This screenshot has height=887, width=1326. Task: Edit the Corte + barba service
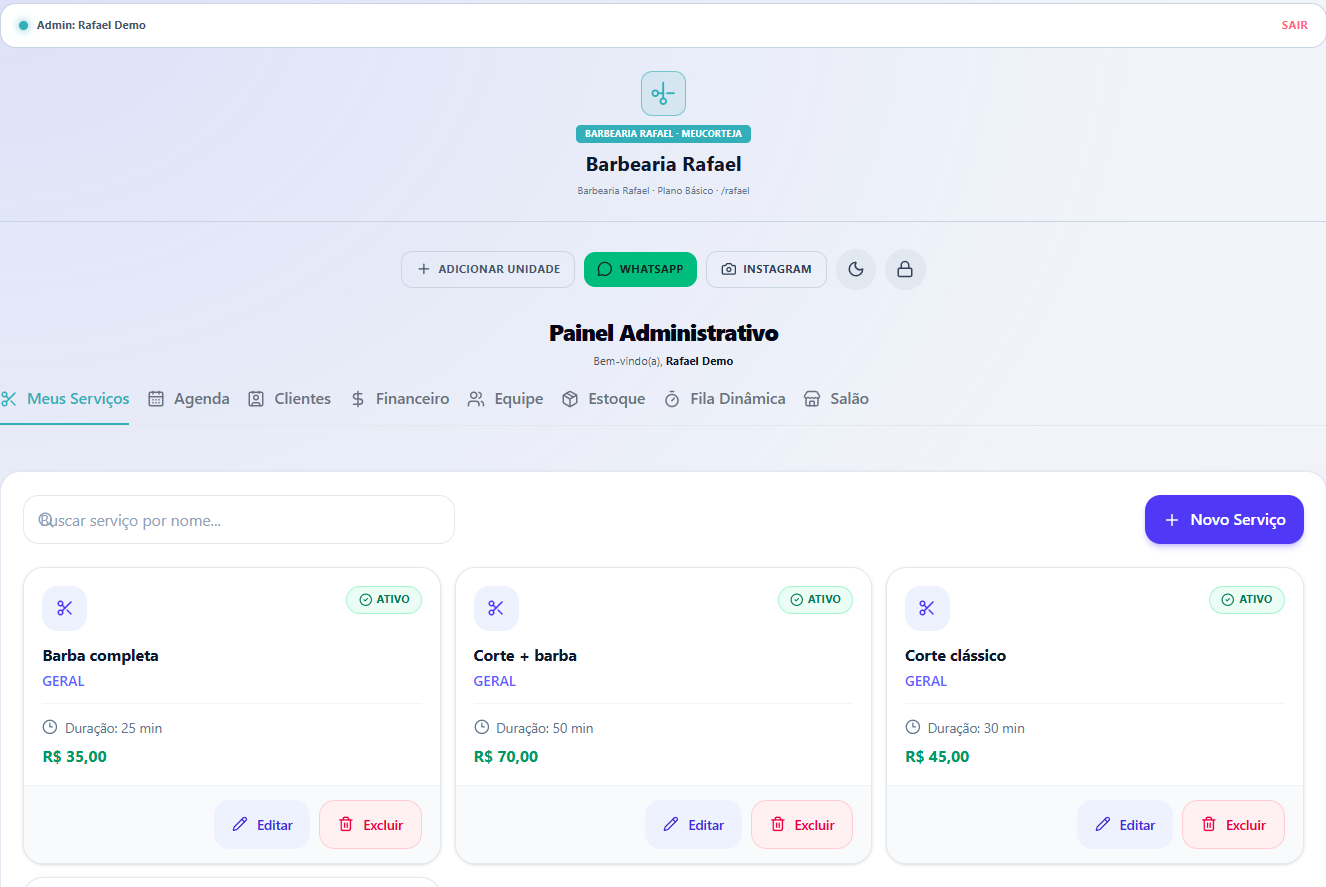[x=693, y=825]
